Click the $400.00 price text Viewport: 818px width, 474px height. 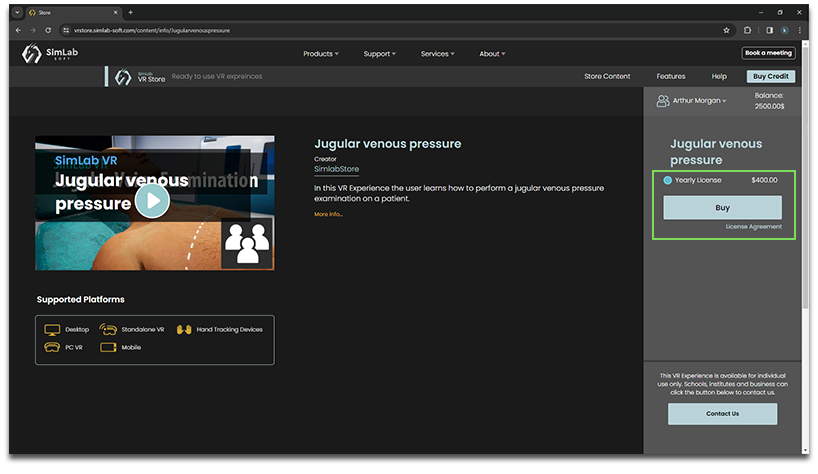(764, 180)
